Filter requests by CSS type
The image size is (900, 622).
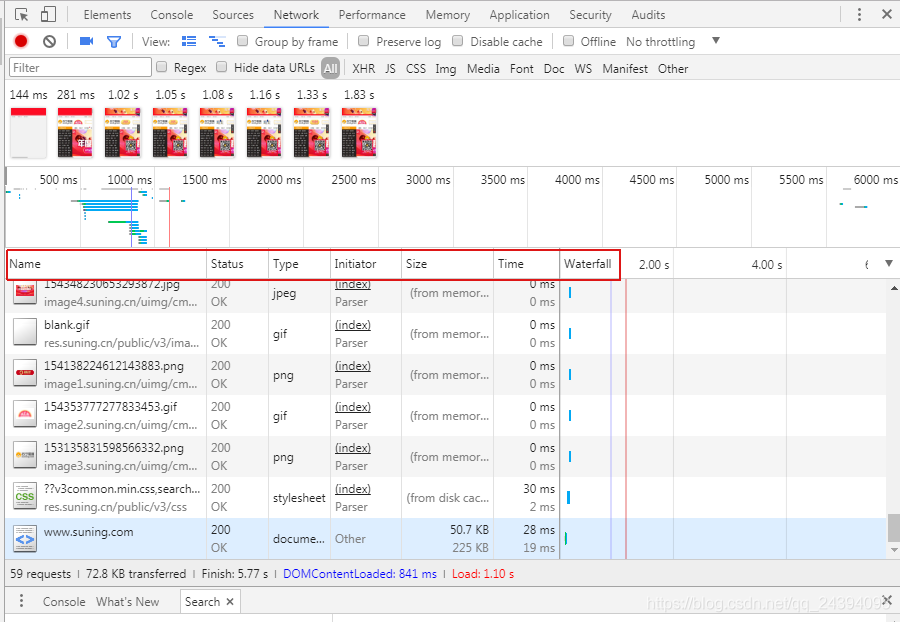[416, 68]
